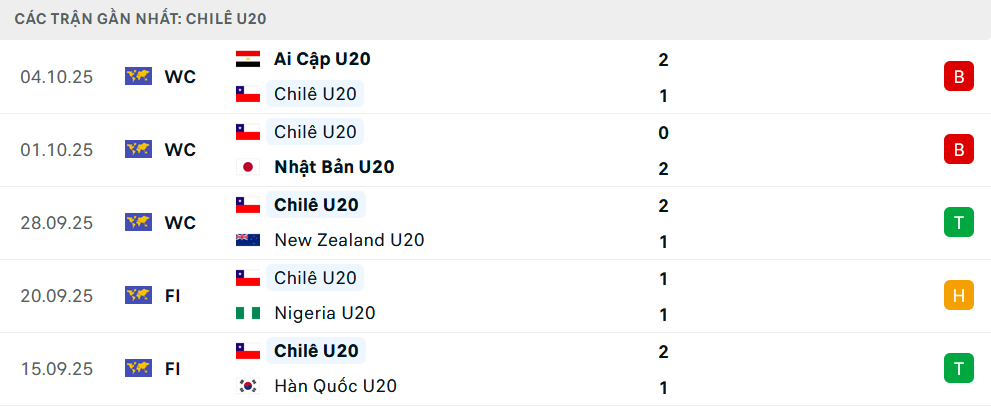Open the New Zealand U20 team link
991x407 pixels.
[349, 240]
